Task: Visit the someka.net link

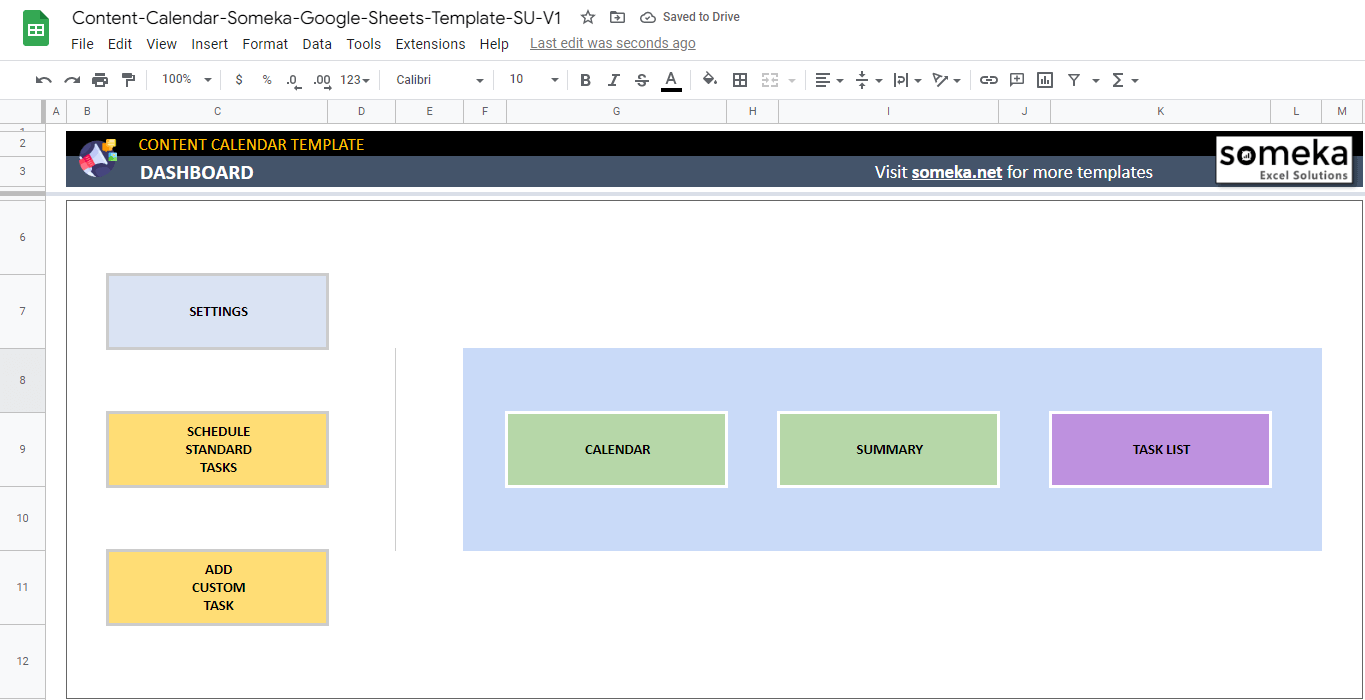Action: pyautogui.click(x=956, y=172)
